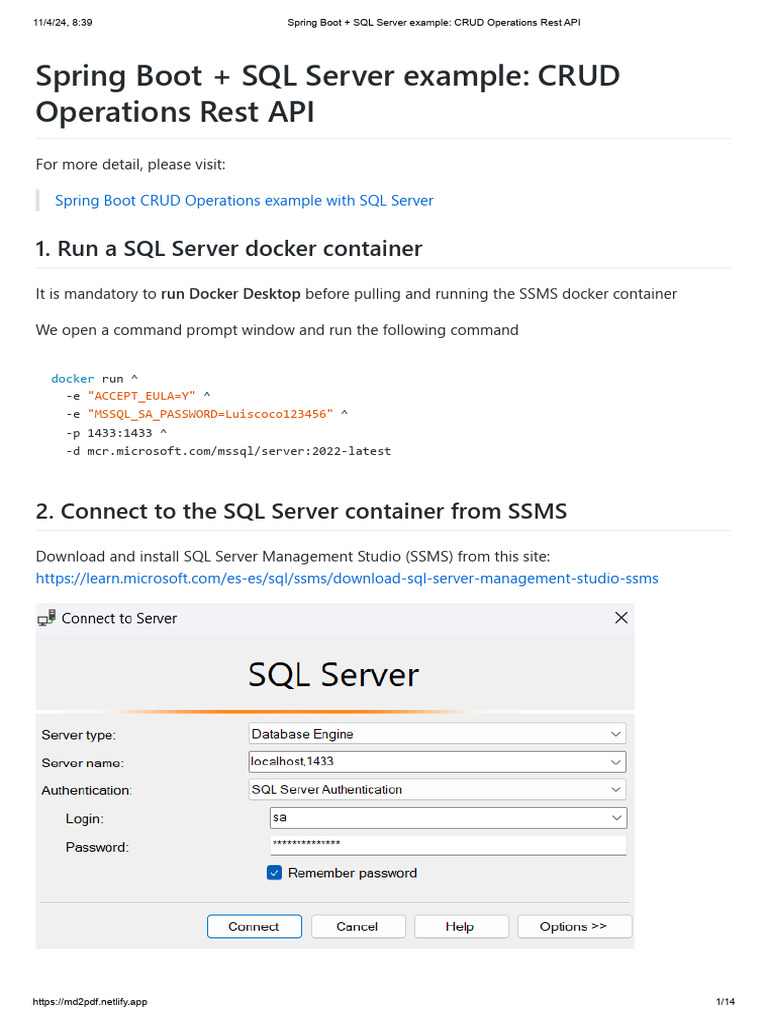768x1024 pixels.
Task: Click the Run a SQL Server docker container heading
Action: click(229, 248)
